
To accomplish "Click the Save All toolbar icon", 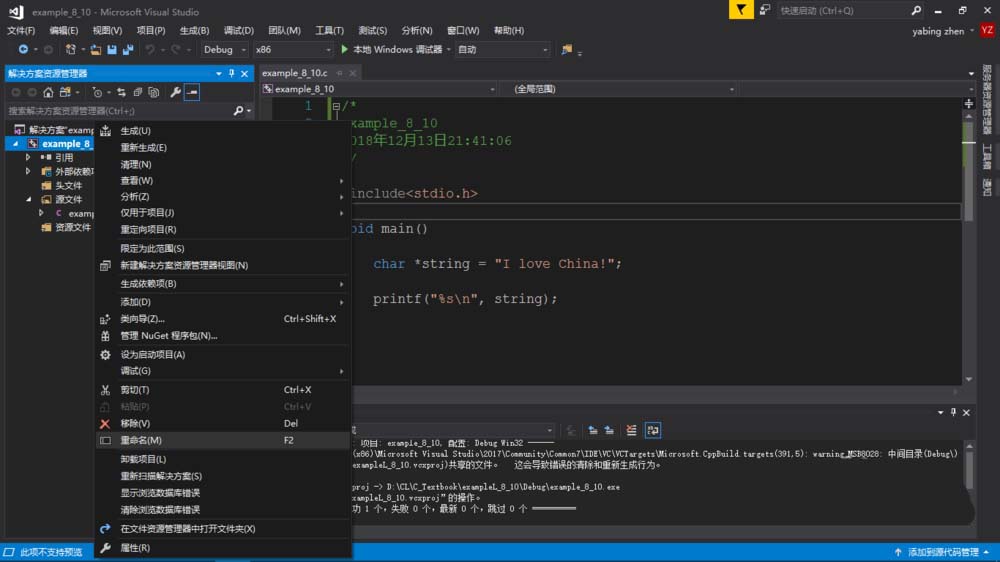I will click(126, 49).
